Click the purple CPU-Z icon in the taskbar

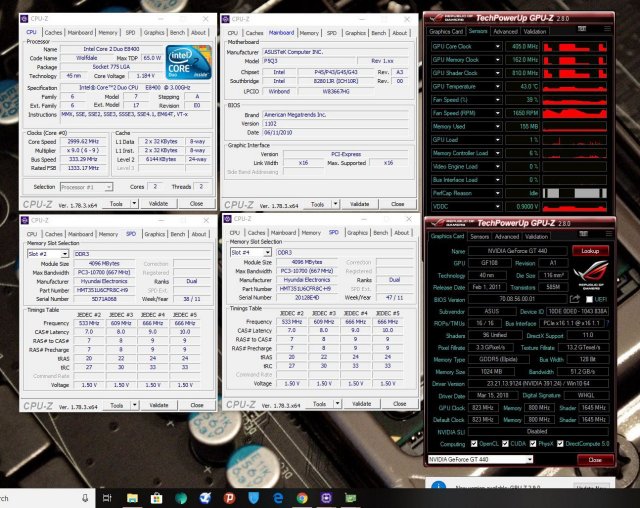click(x=326, y=498)
